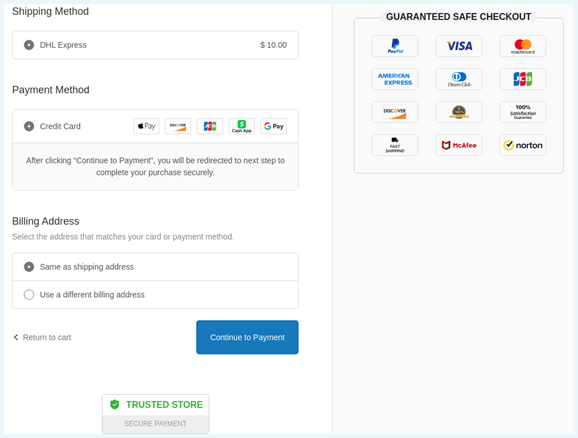Click the PayPal badge in safe checkout
Image resolution: width=578 pixels, height=438 pixels.
tap(394, 46)
